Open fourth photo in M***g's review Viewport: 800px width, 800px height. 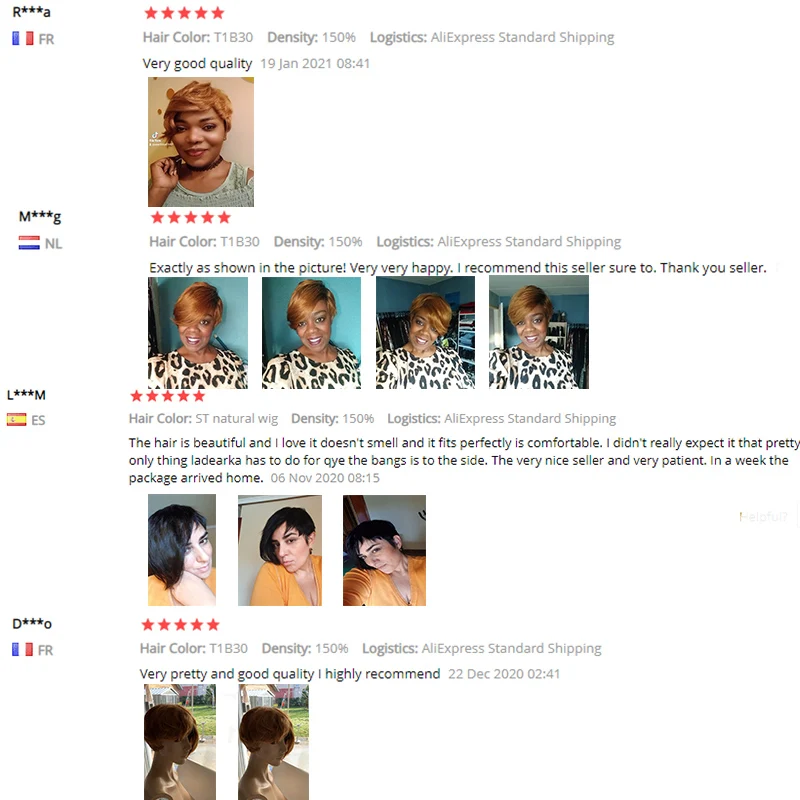pyautogui.click(x=539, y=333)
